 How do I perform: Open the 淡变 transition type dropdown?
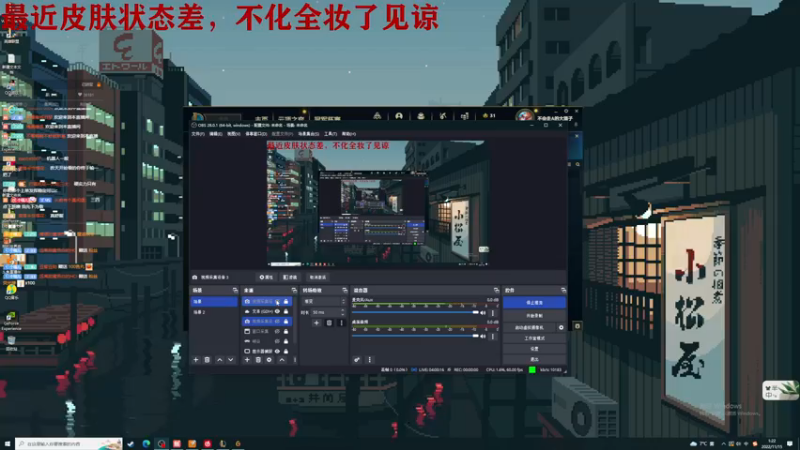324,302
